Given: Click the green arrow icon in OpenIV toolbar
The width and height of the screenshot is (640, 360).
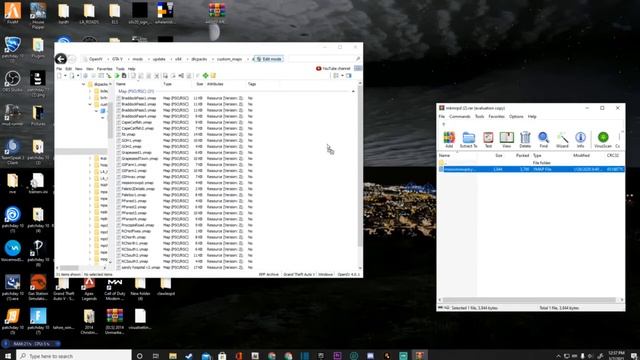Looking at the screenshot, I should [117, 76].
